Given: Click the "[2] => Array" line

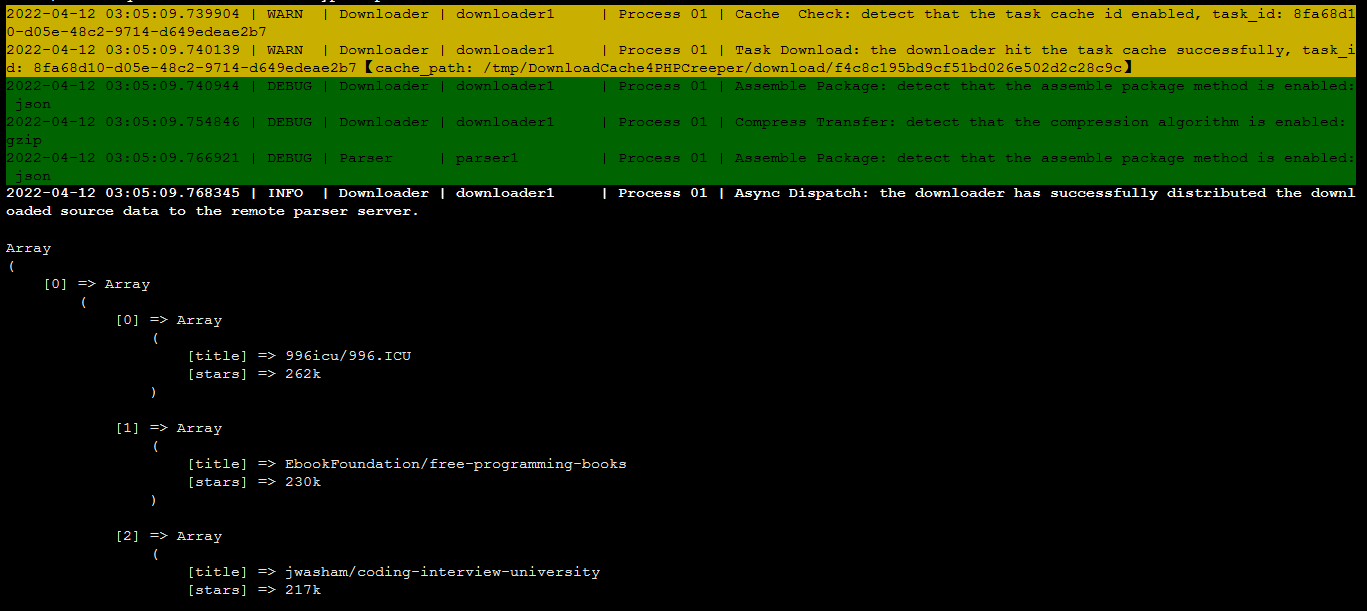Looking at the screenshot, I should coord(169,536).
